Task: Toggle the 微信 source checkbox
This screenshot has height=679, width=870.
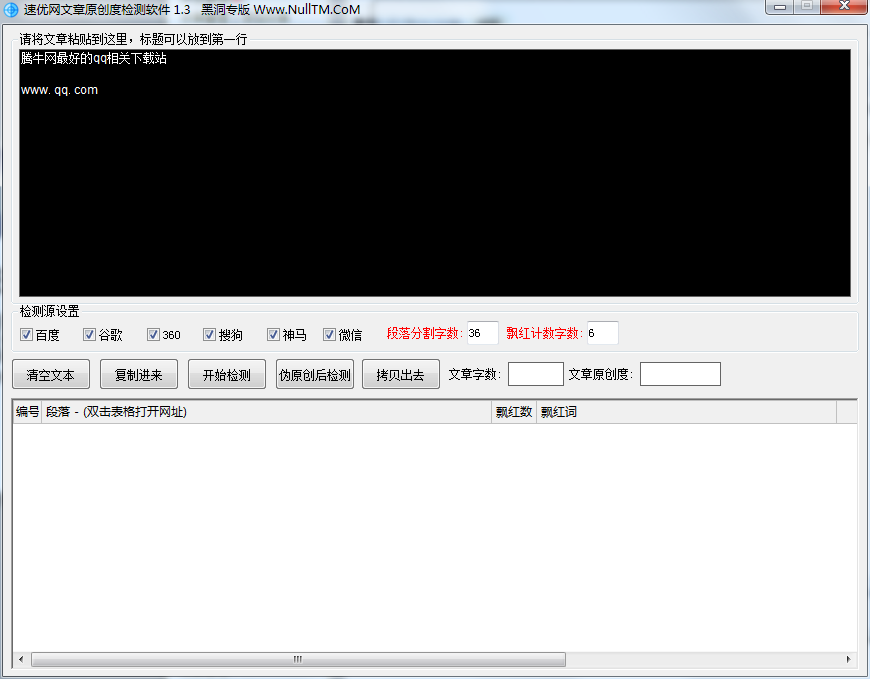Action: click(329, 335)
